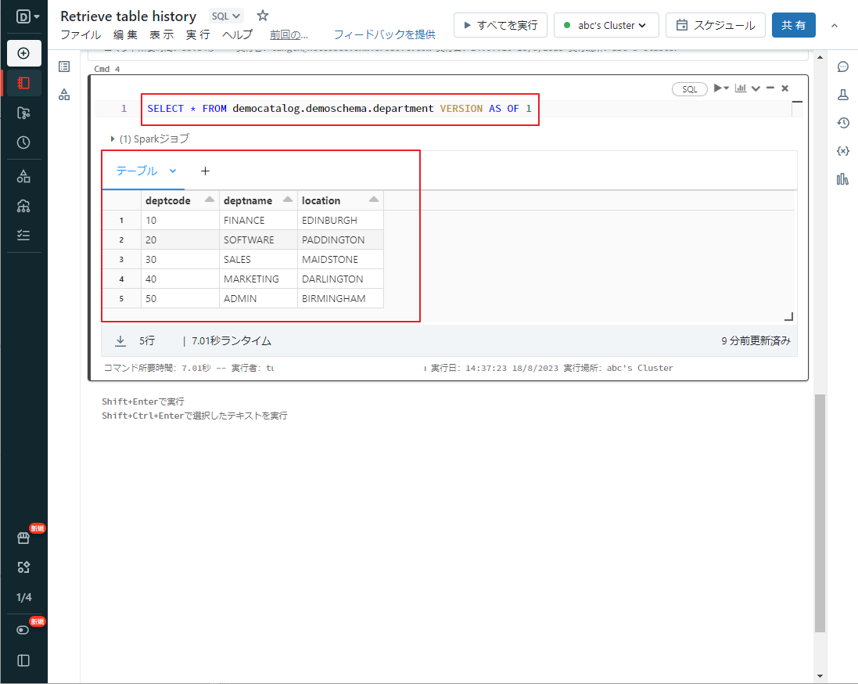This screenshot has width=858, height=684.
Task: Open the comments panel icon on right
Action: click(x=842, y=67)
